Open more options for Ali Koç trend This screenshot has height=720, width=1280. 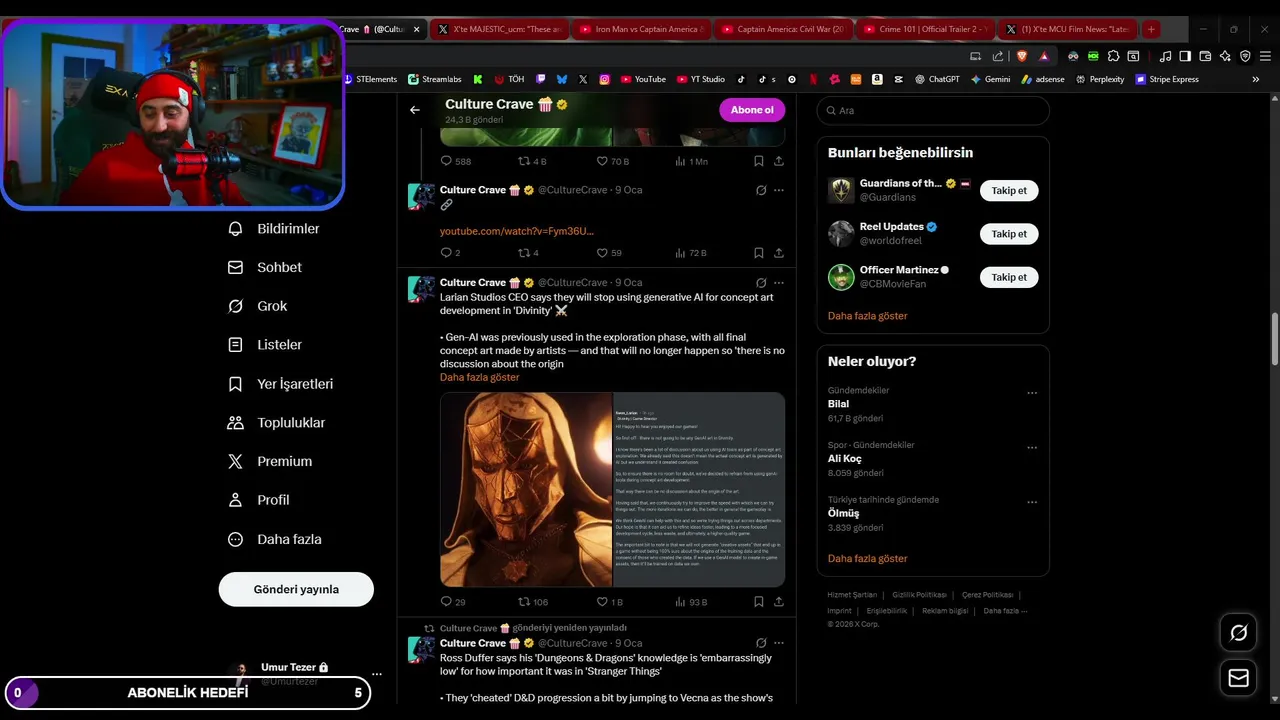[x=1032, y=448]
